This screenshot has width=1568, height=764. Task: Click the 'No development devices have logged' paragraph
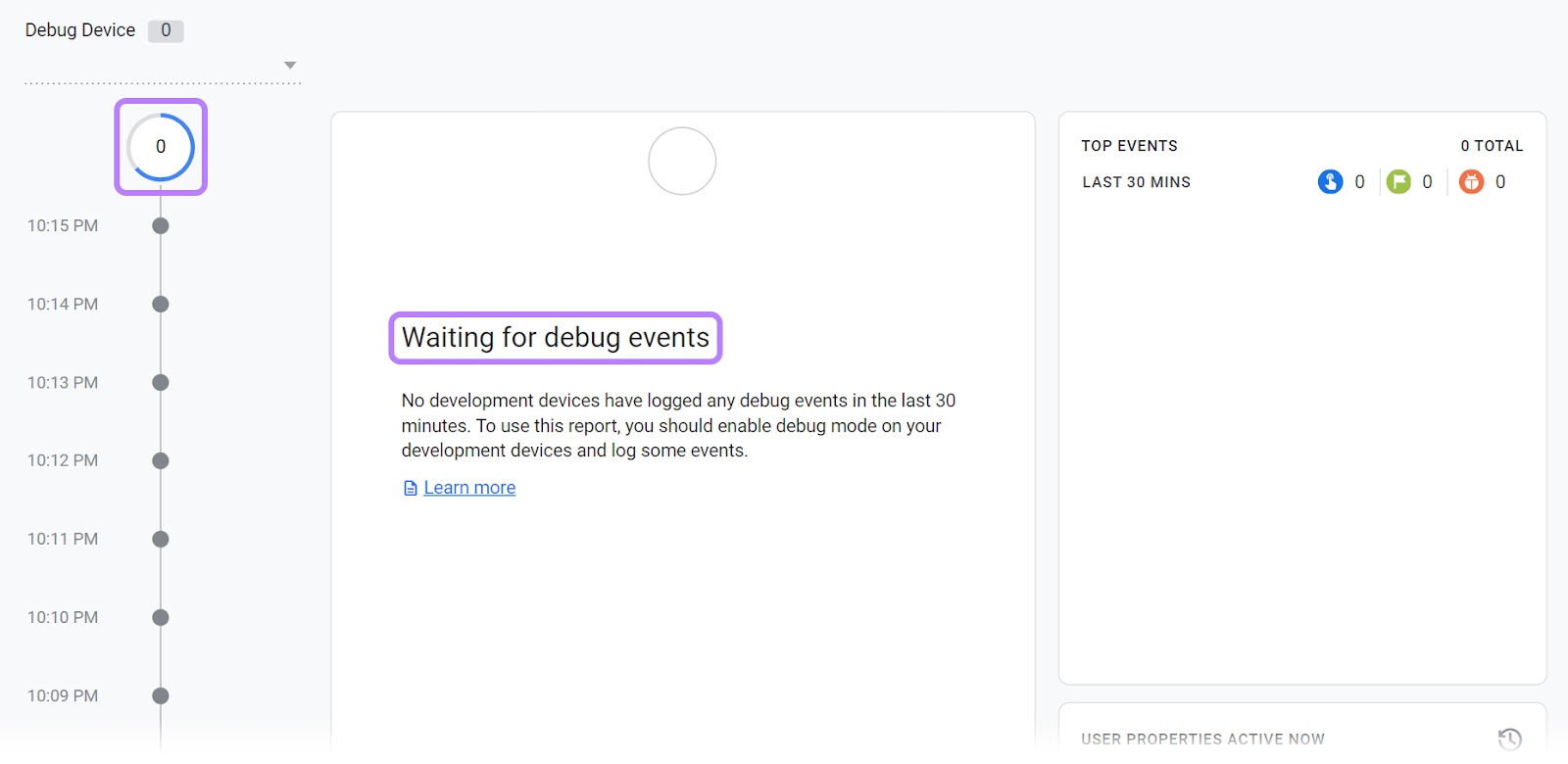(678, 426)
